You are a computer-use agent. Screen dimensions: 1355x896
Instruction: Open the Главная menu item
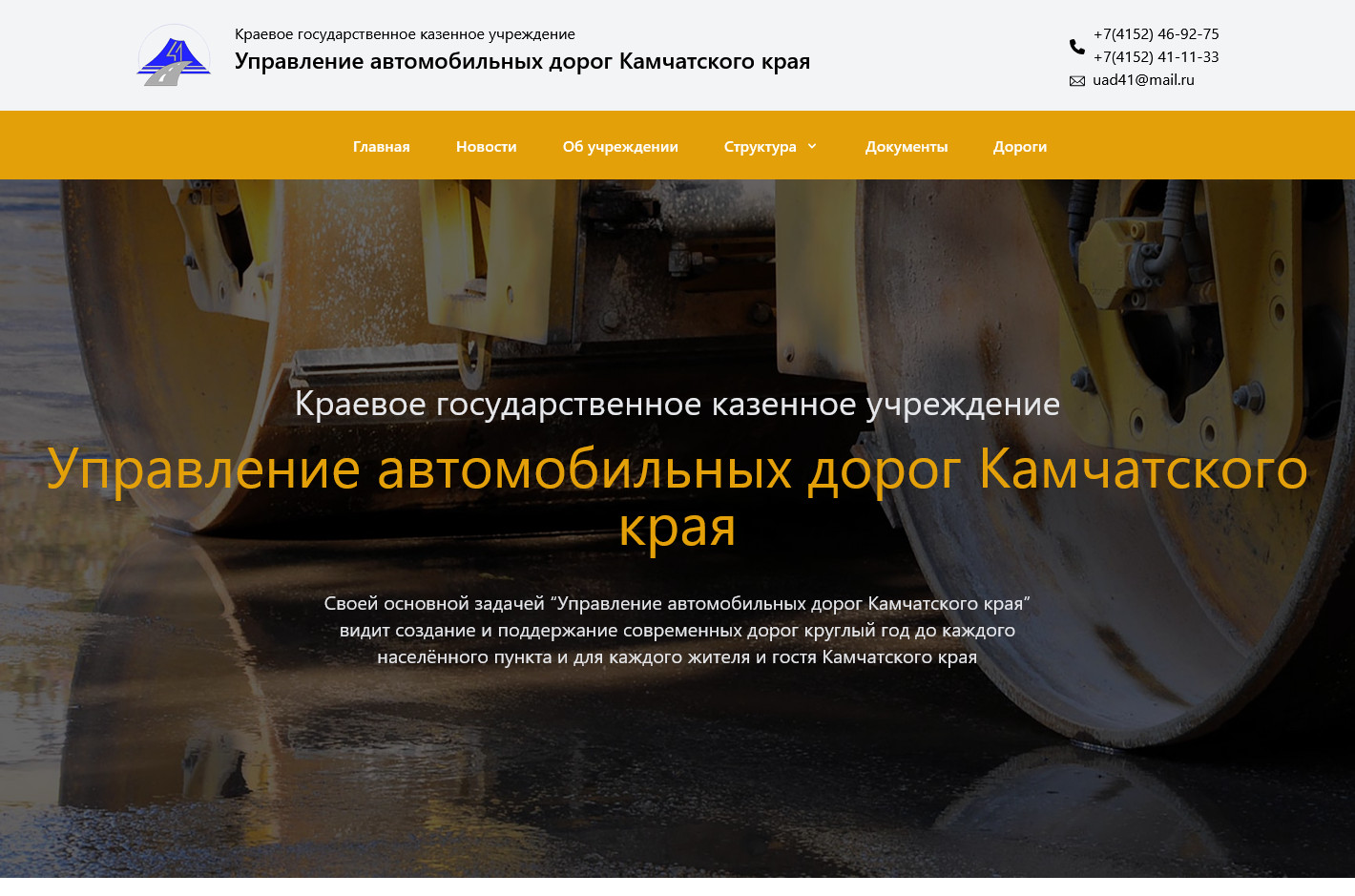click(382, 146)
